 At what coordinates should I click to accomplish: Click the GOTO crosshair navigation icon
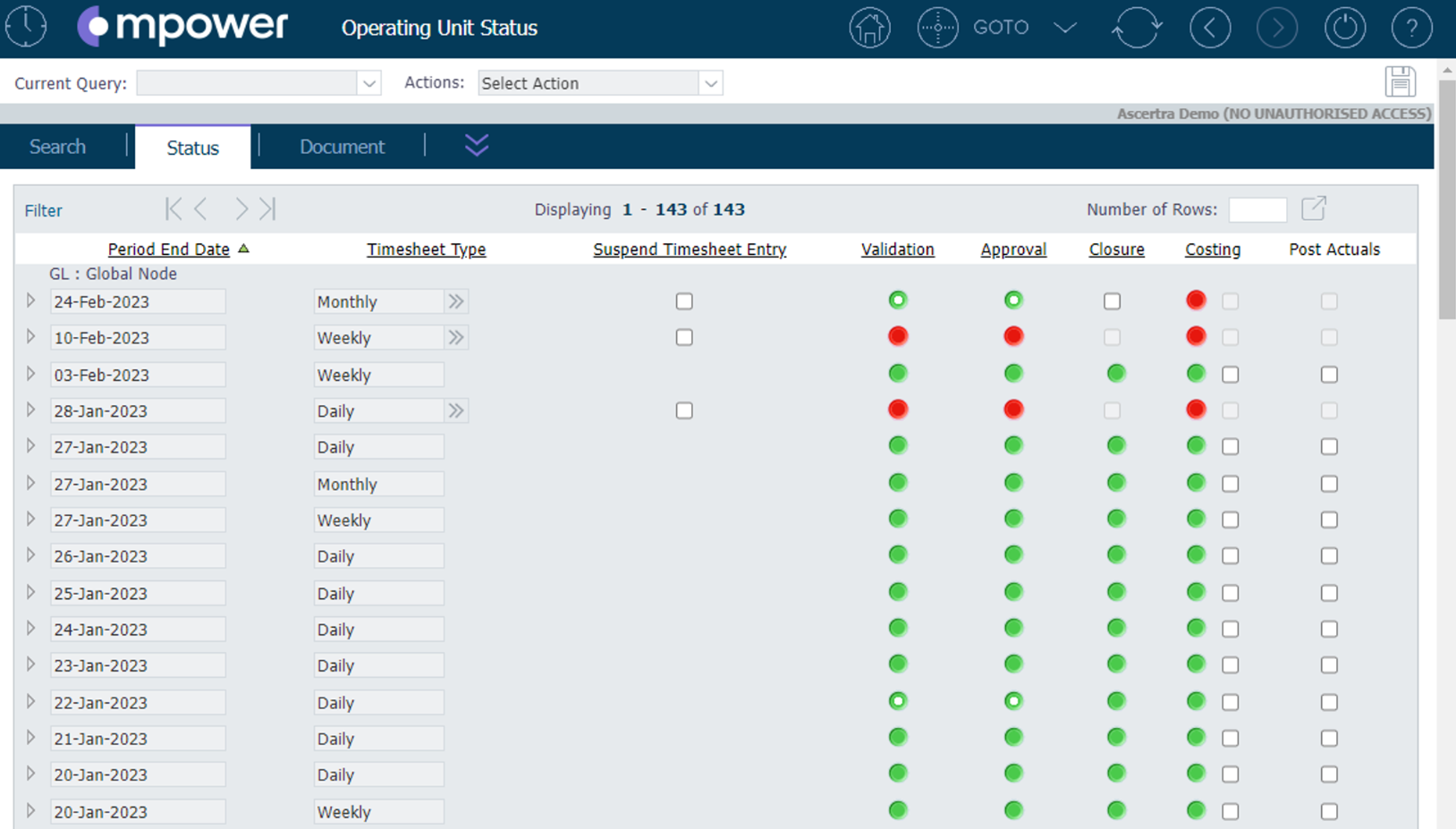coord(937,27)
